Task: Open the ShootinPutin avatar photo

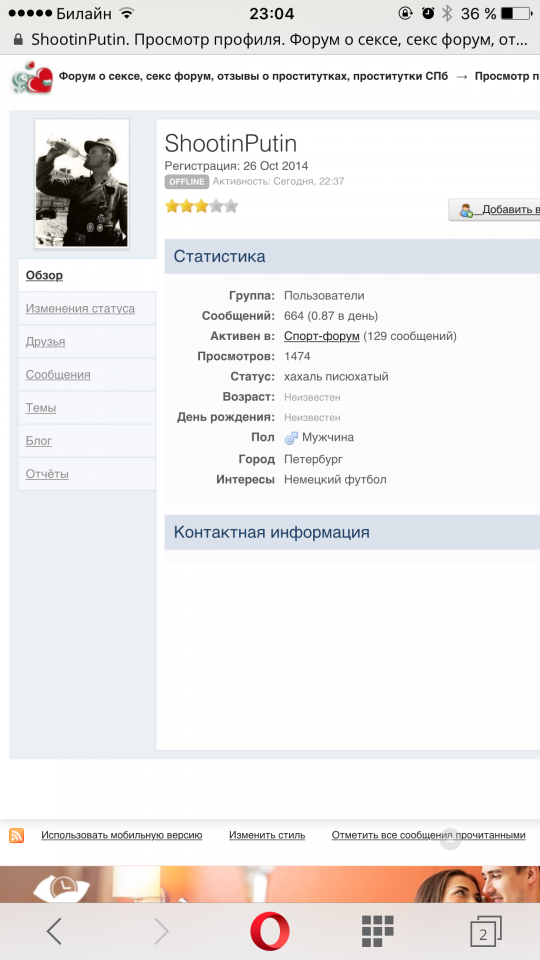Action: point(82,184)
